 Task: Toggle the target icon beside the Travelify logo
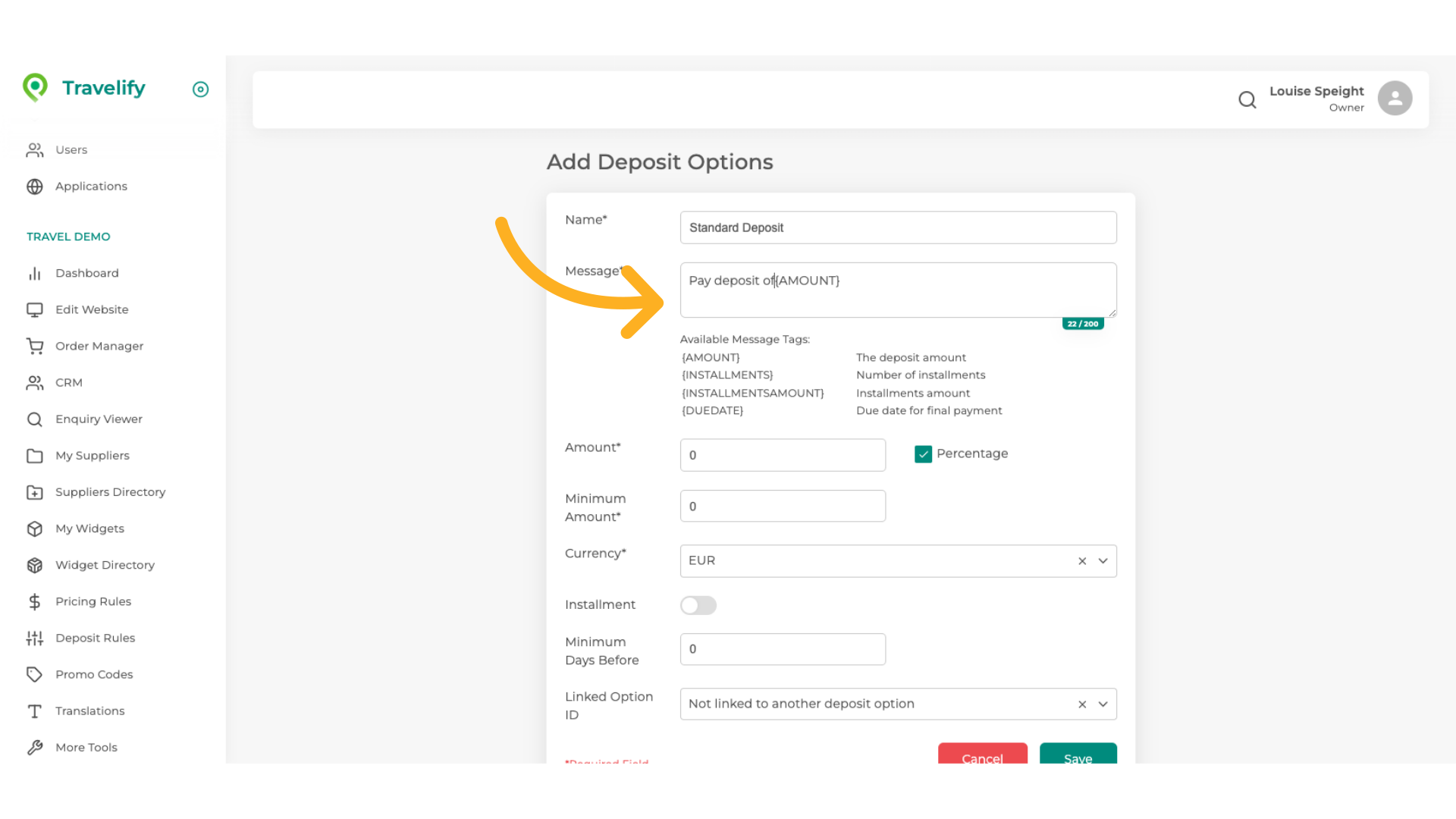click(200, 89)
